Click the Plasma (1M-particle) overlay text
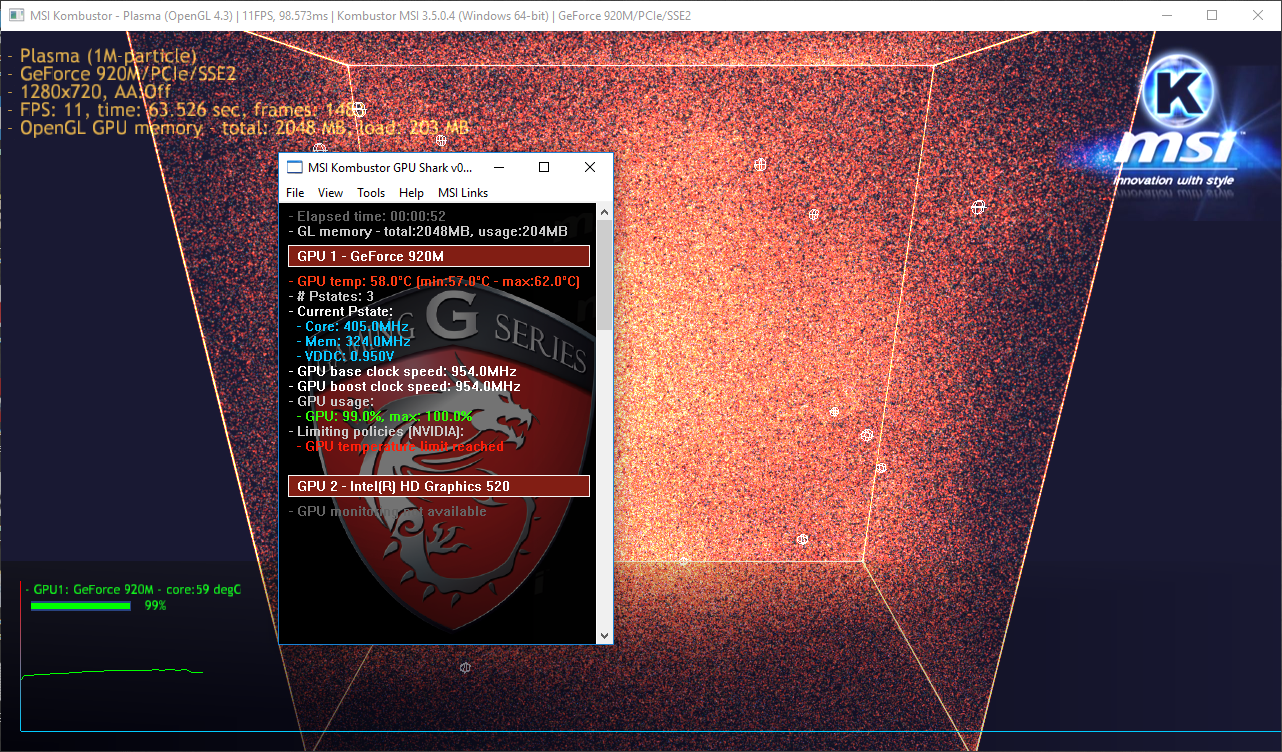Screen dimensions: 1282x752 102,56
